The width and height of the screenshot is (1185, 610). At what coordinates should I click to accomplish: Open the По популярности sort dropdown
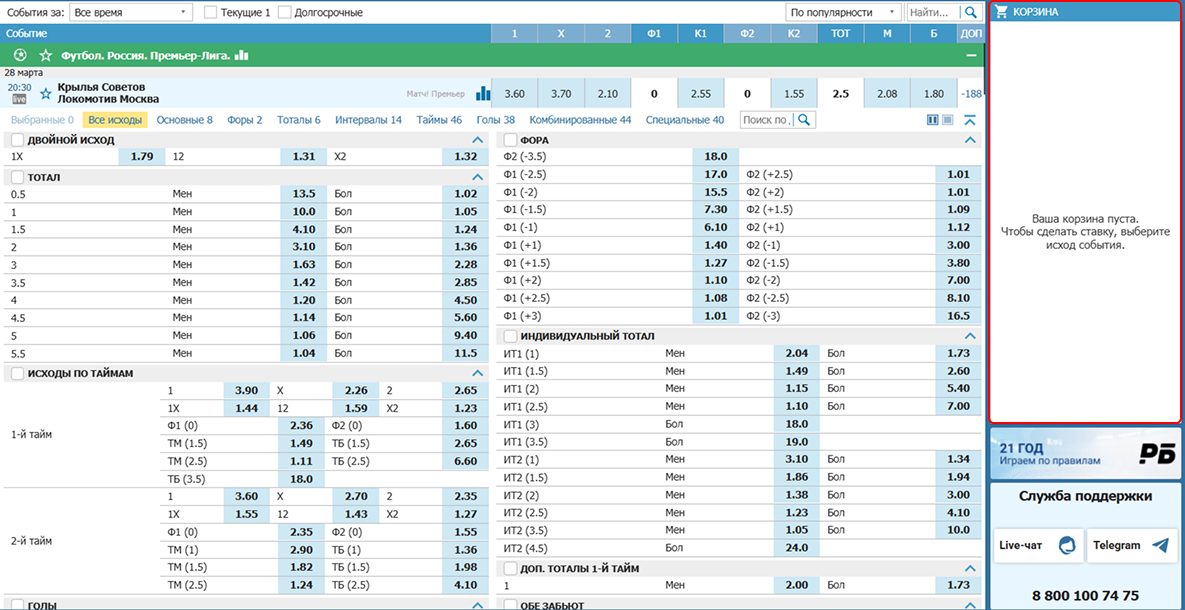click(x=843, y=13)
